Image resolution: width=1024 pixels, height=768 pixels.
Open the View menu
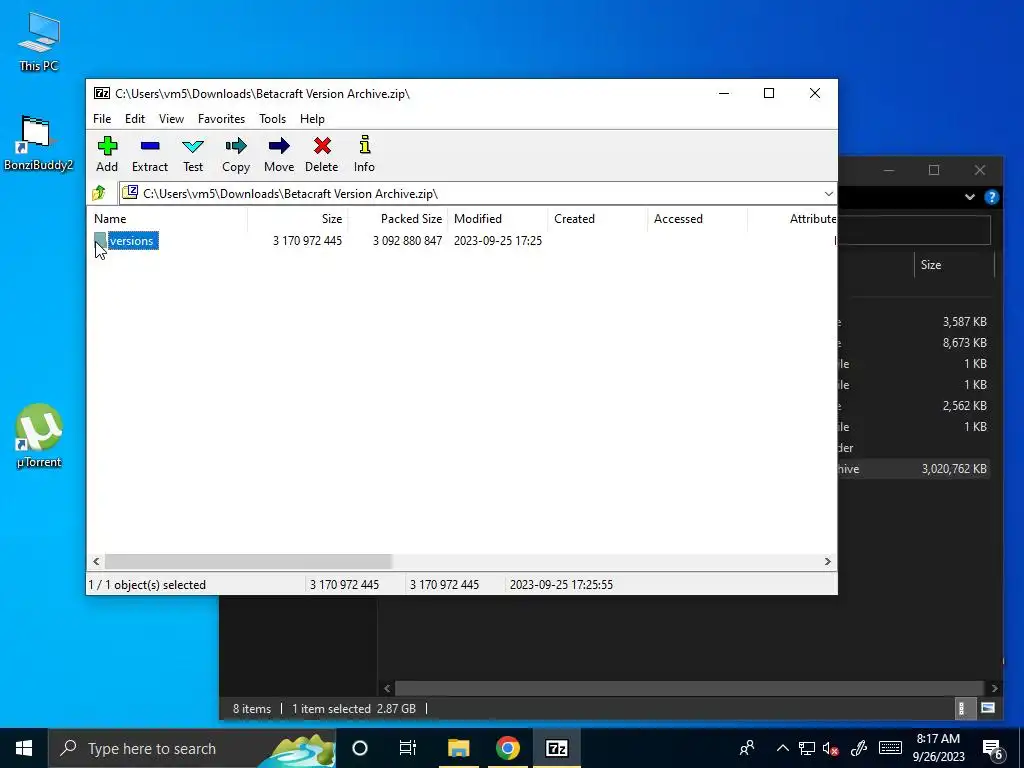pyautogui.click(x=171, y=119)
